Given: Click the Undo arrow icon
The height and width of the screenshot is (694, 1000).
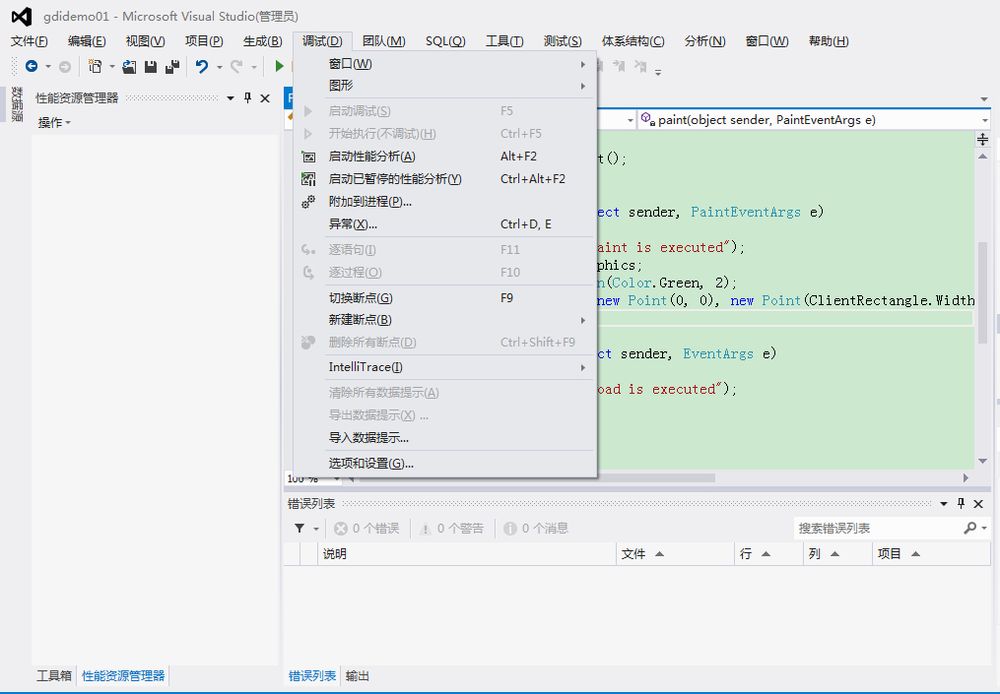Looking at the screenshot, I should point(202,66).
